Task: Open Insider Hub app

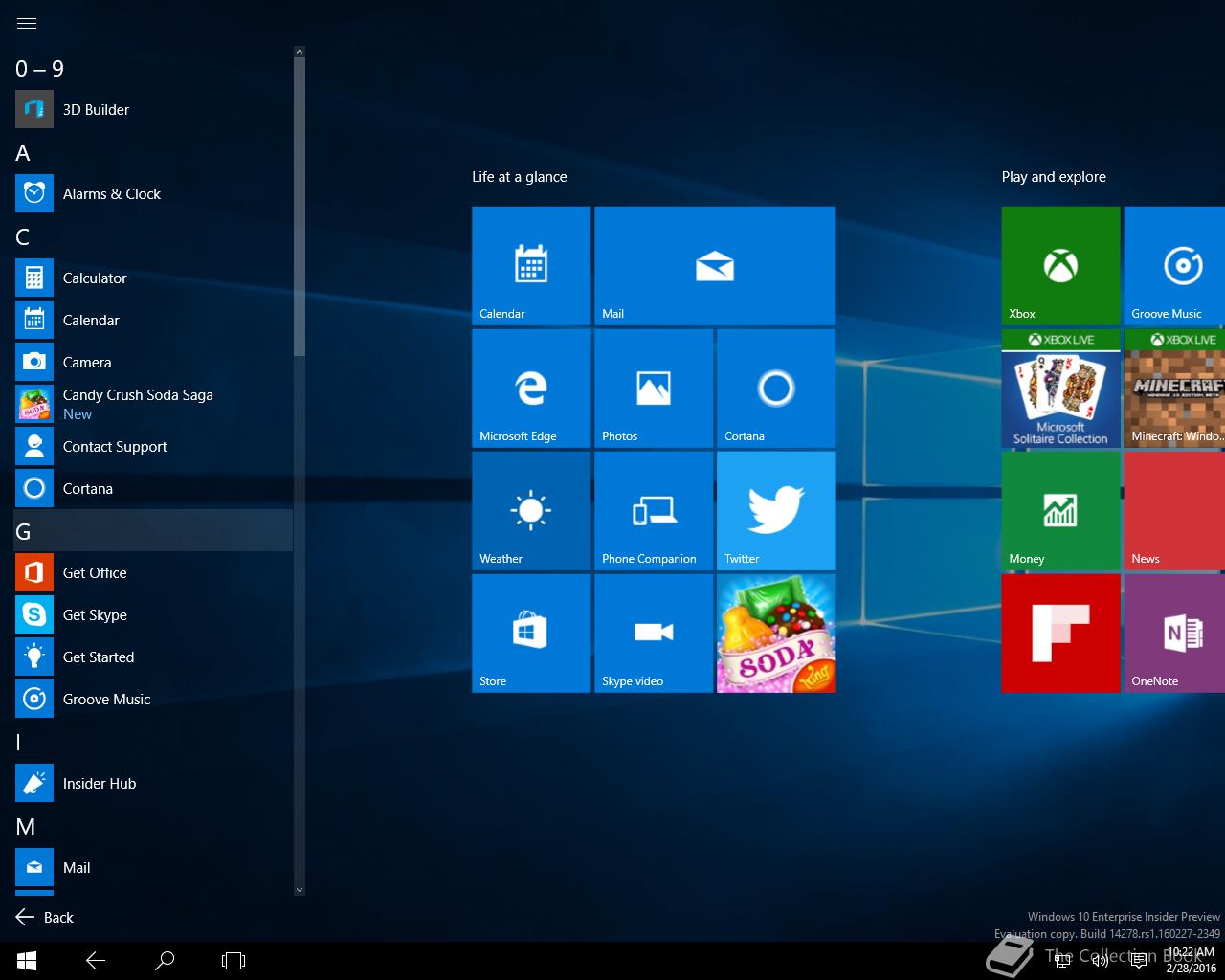Action: point(153,783)
